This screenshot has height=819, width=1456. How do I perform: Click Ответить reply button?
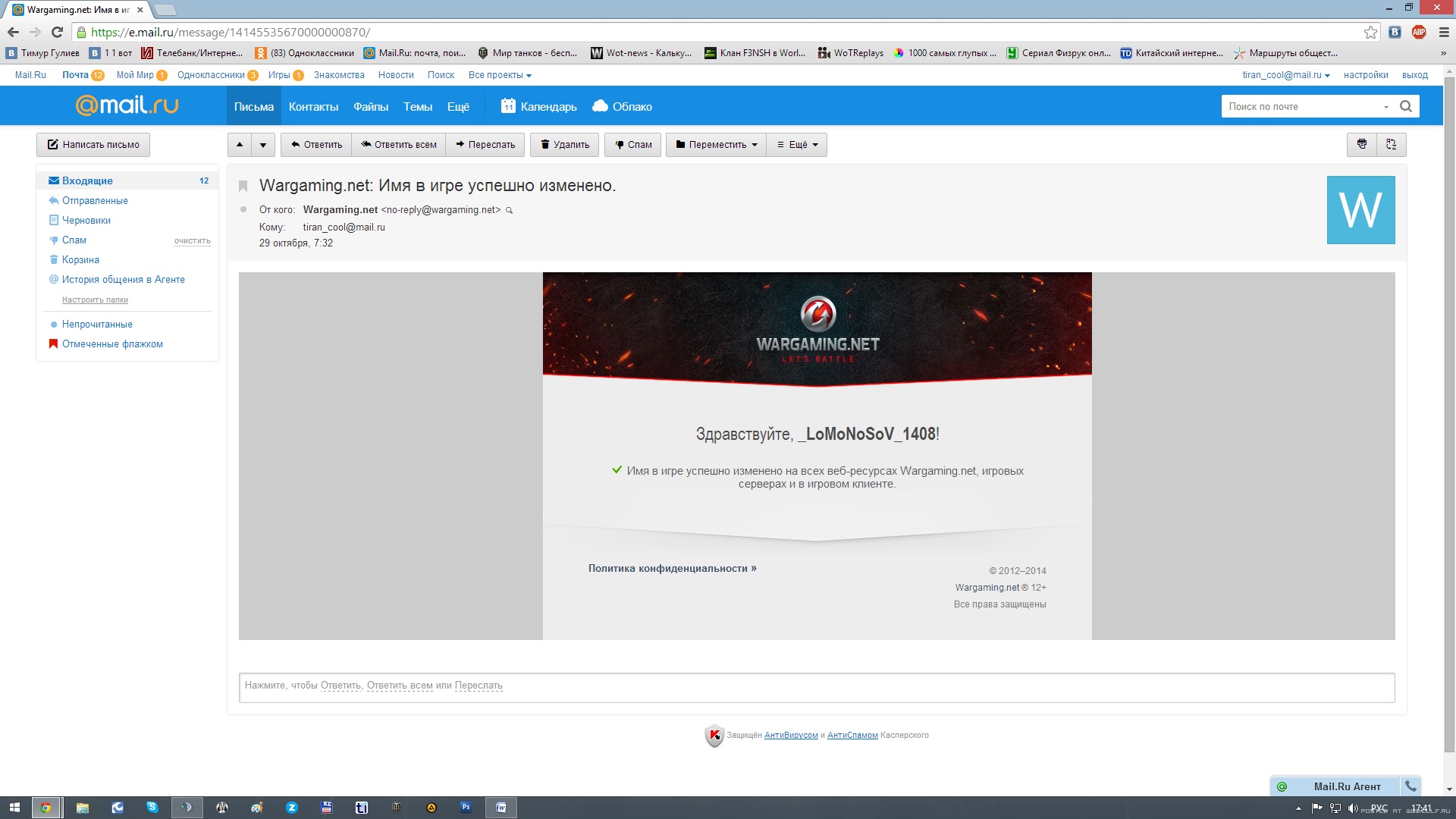click(316, 144)
